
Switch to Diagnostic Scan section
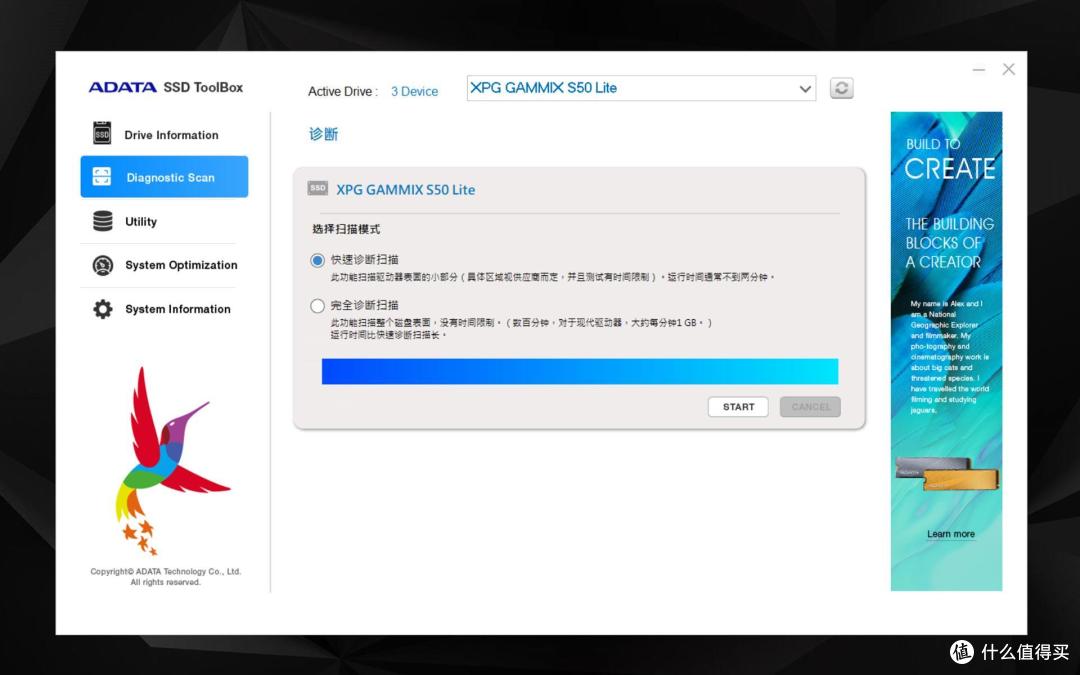(164, 176)
